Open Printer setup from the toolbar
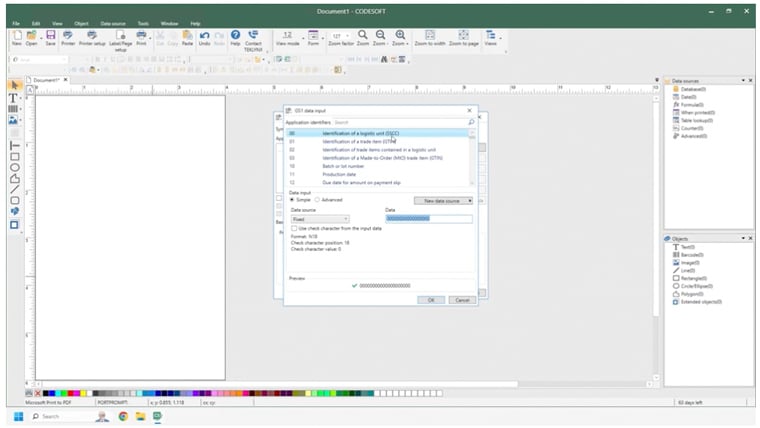 [92, 36]
